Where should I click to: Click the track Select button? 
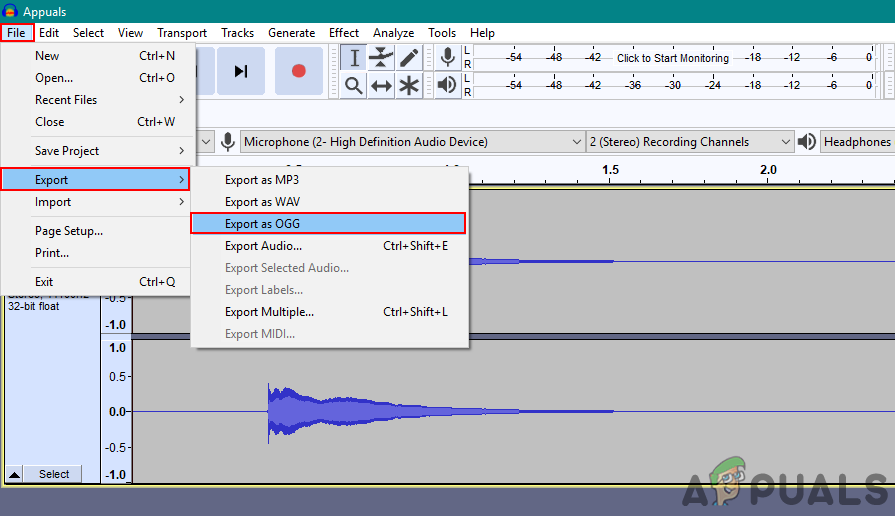[x=54, y=474]
